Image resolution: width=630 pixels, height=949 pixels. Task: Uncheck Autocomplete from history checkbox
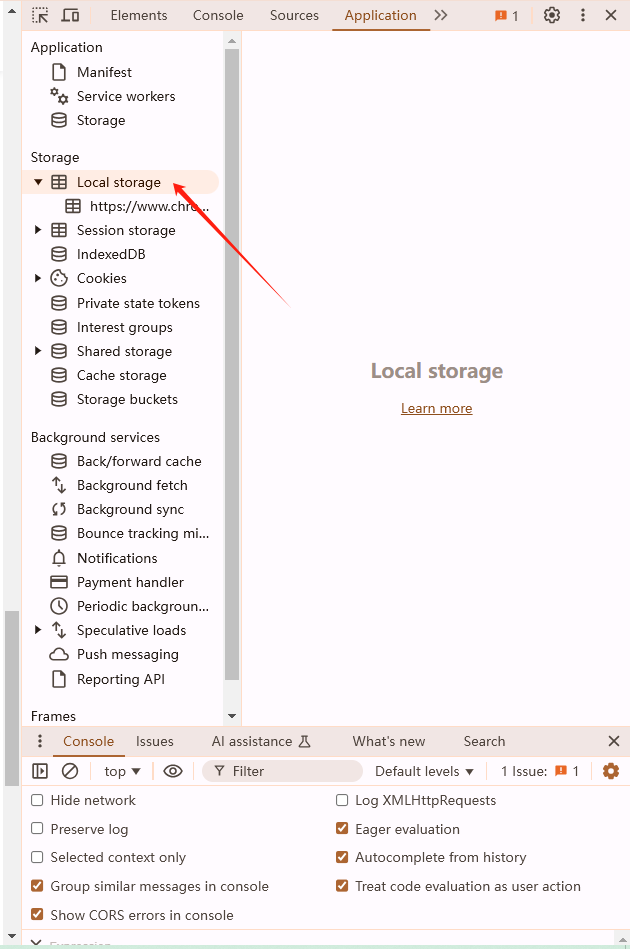342,857
